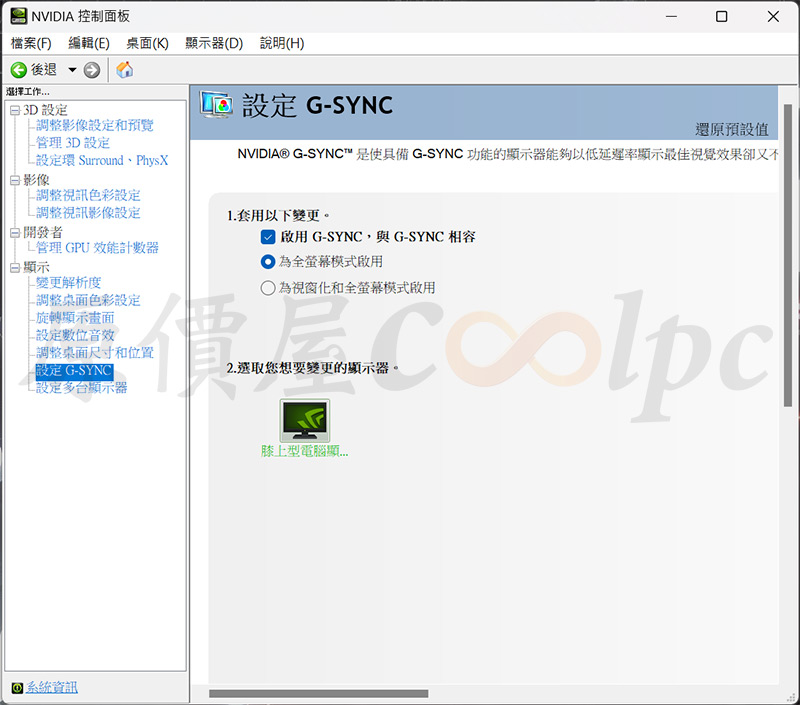Image resolution: width=800 pixels, height=705 pixels.
Task: Open the Back history dropdown arrow
Action: click(x=72, y=70)
